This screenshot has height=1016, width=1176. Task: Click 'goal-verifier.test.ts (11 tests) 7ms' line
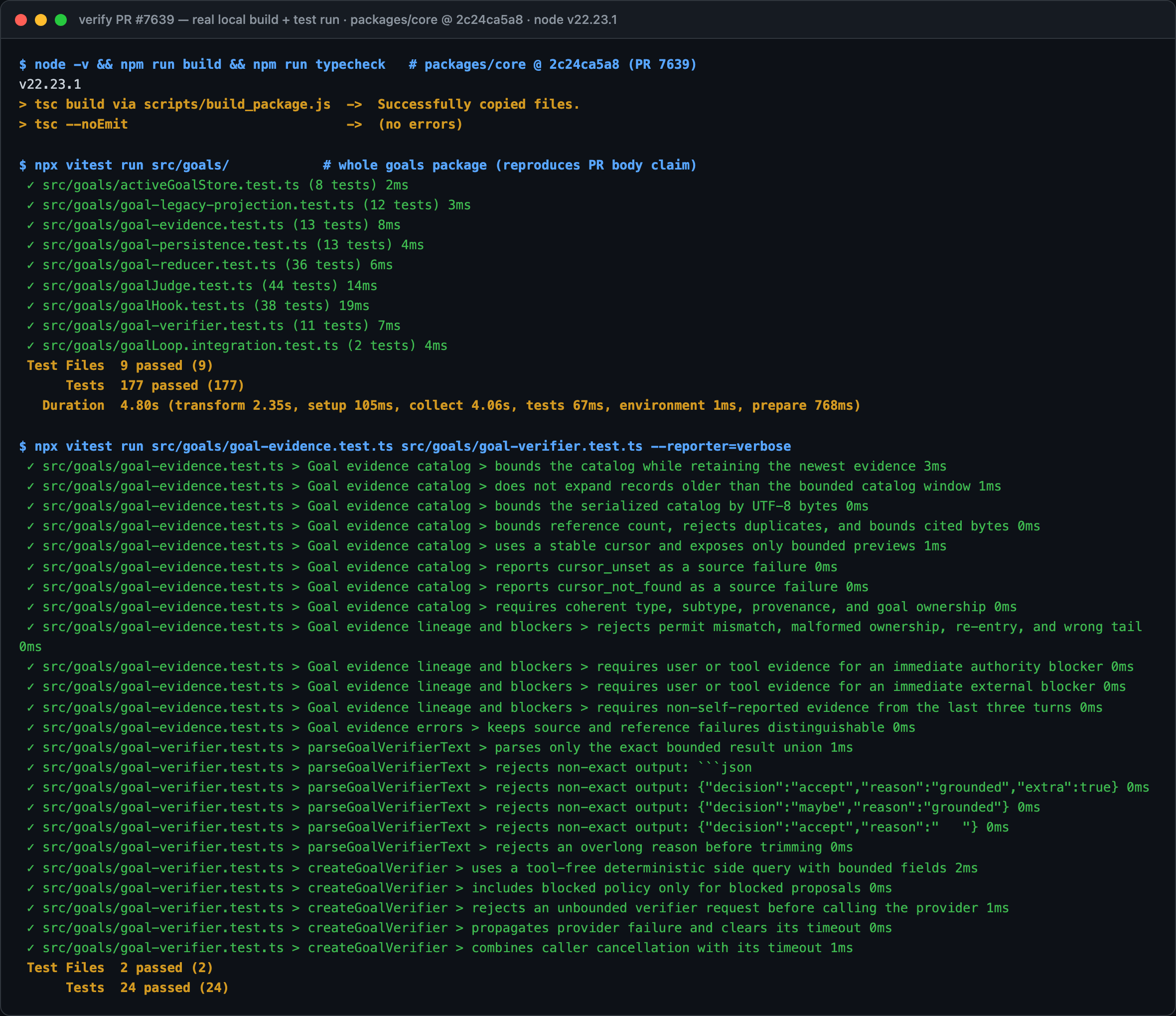click(213, 325)
